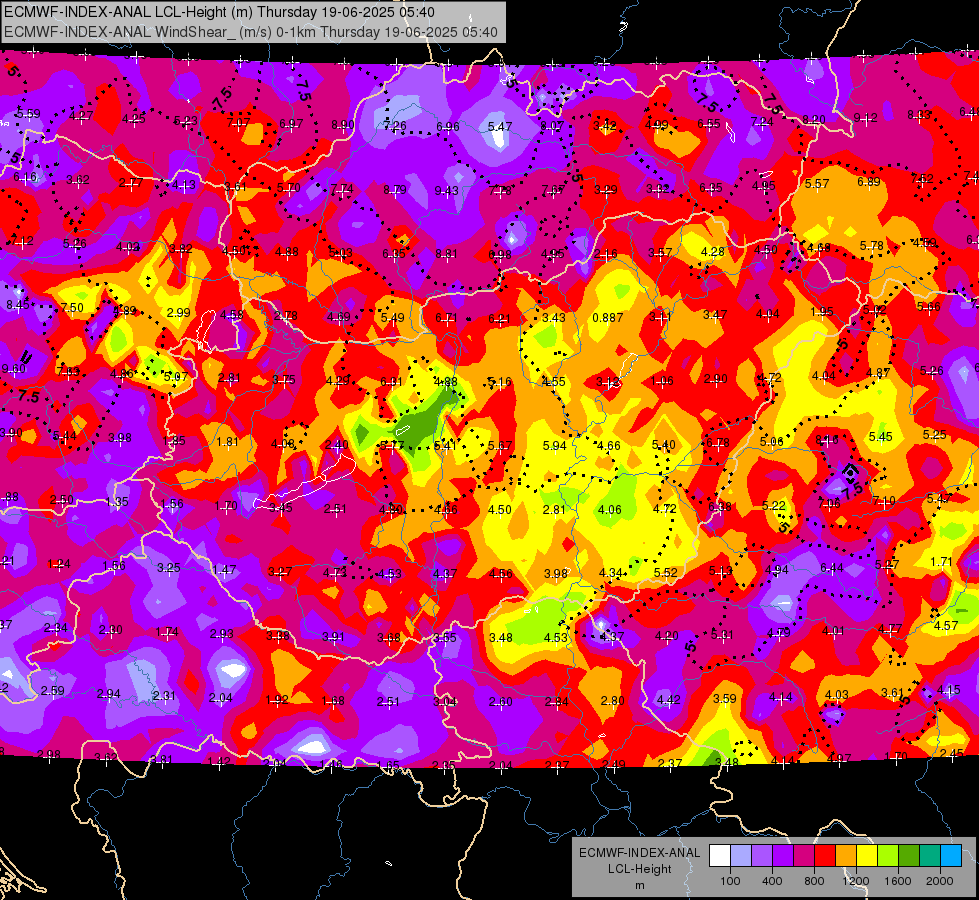Click the yellow legend color swatch

867,856
